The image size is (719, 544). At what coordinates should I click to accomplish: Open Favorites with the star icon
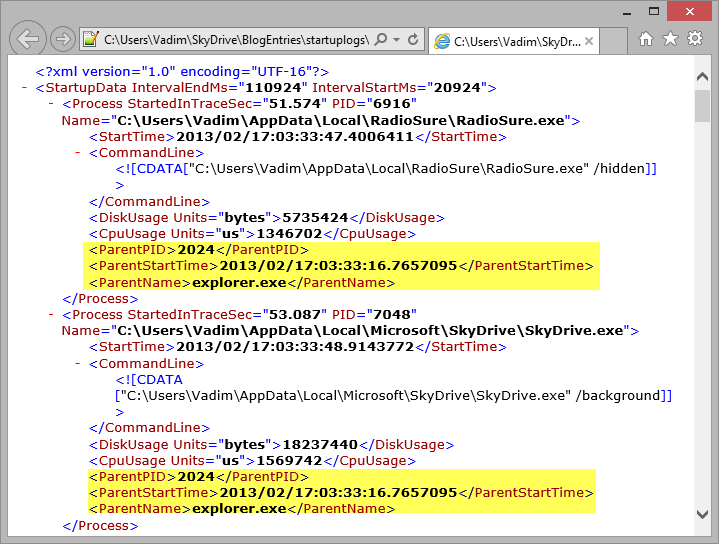click(670, 39)
